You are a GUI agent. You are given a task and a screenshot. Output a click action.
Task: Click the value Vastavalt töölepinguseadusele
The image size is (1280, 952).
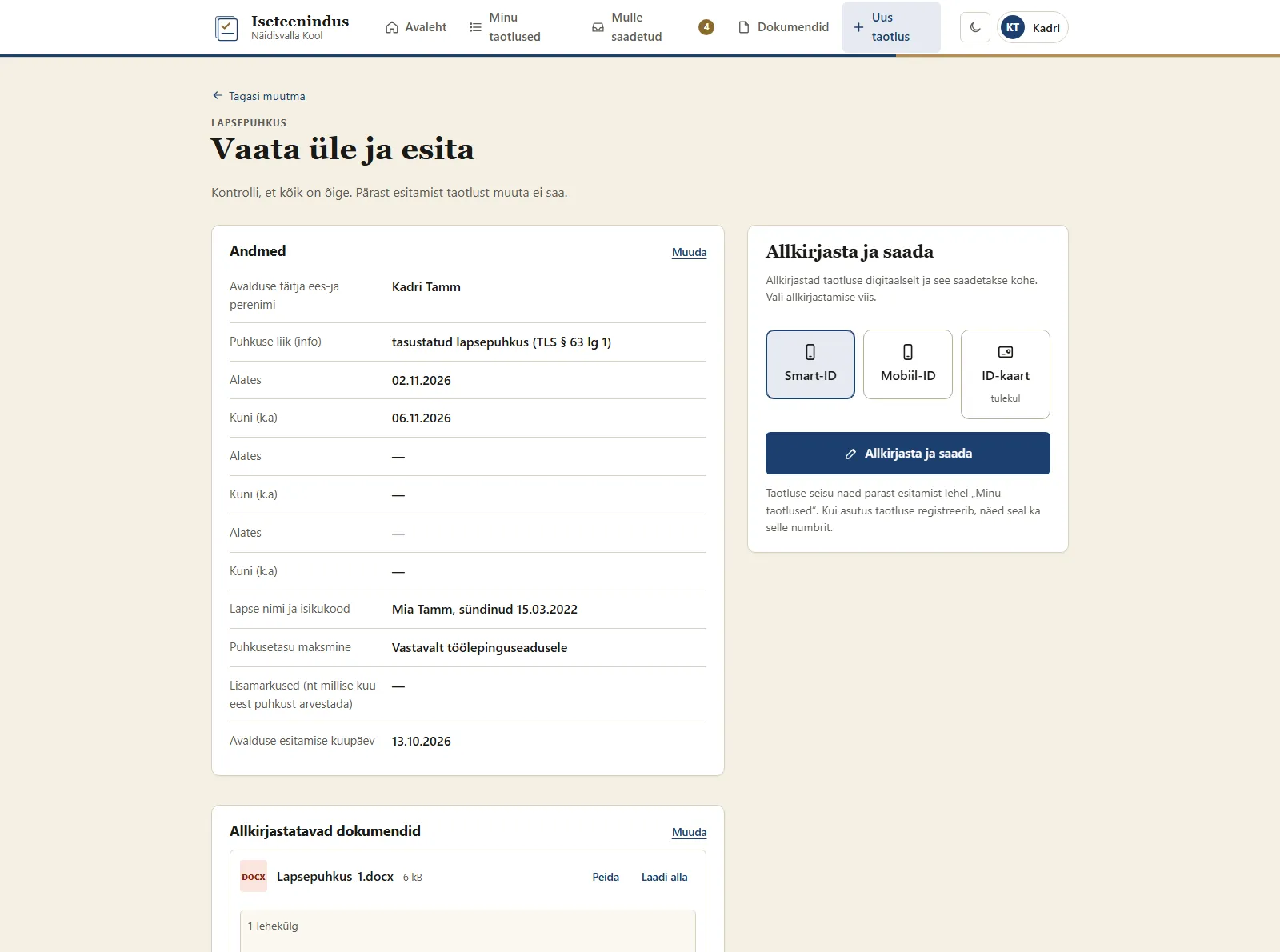(x=480, y=648)
